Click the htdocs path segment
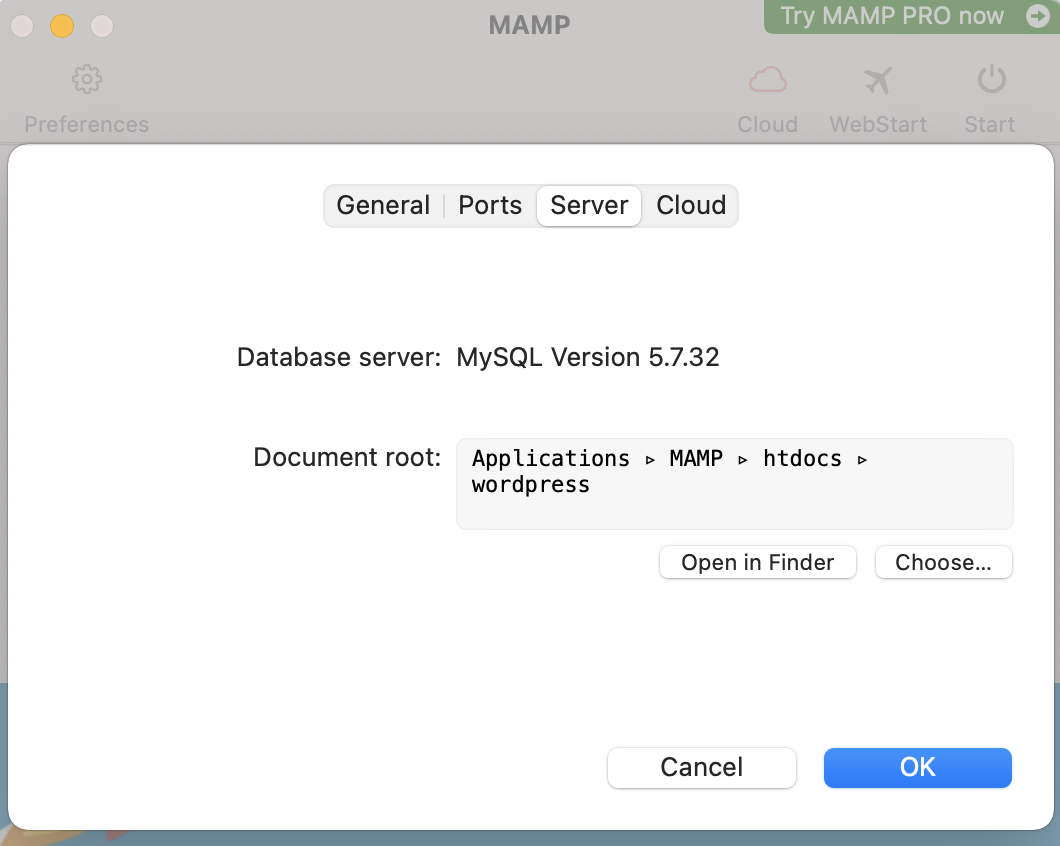This screenshot has width=1060, height=846. pos(802,459)
